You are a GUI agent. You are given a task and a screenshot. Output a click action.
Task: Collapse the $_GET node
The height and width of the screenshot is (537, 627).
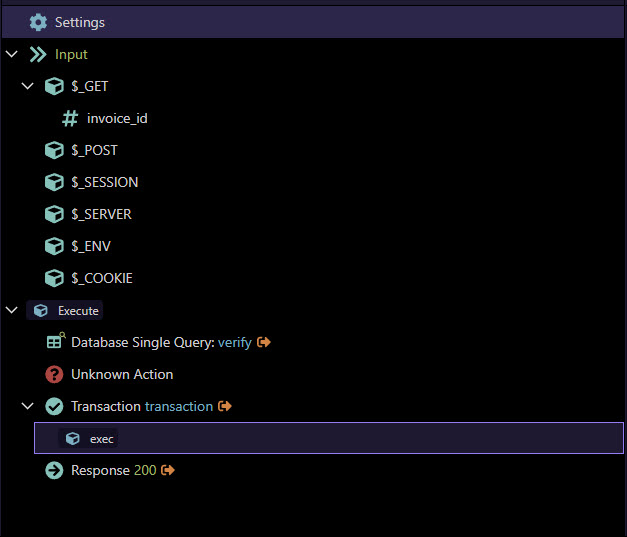point(27,86)
